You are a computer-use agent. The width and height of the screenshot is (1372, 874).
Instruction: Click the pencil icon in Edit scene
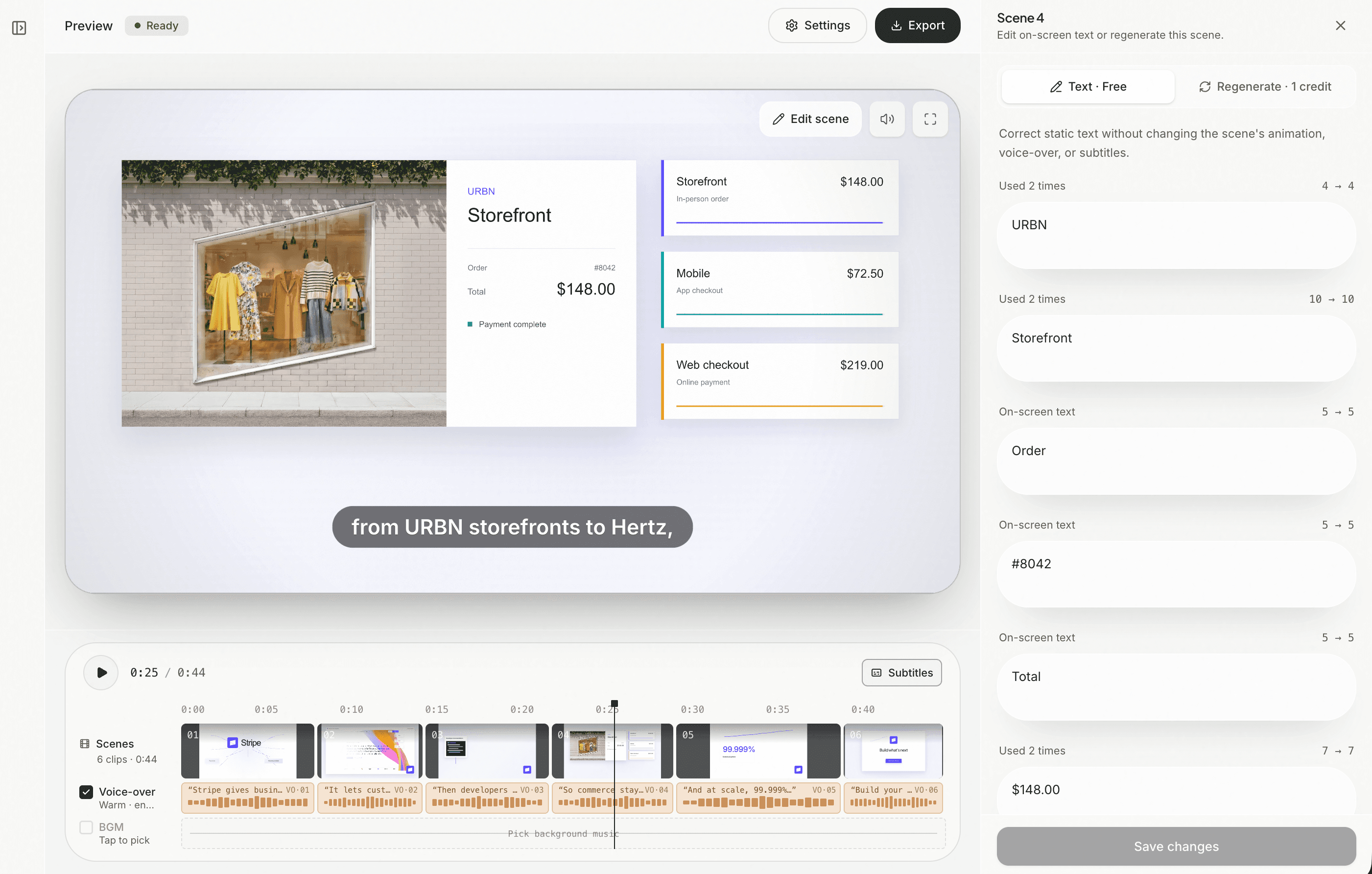779,119
